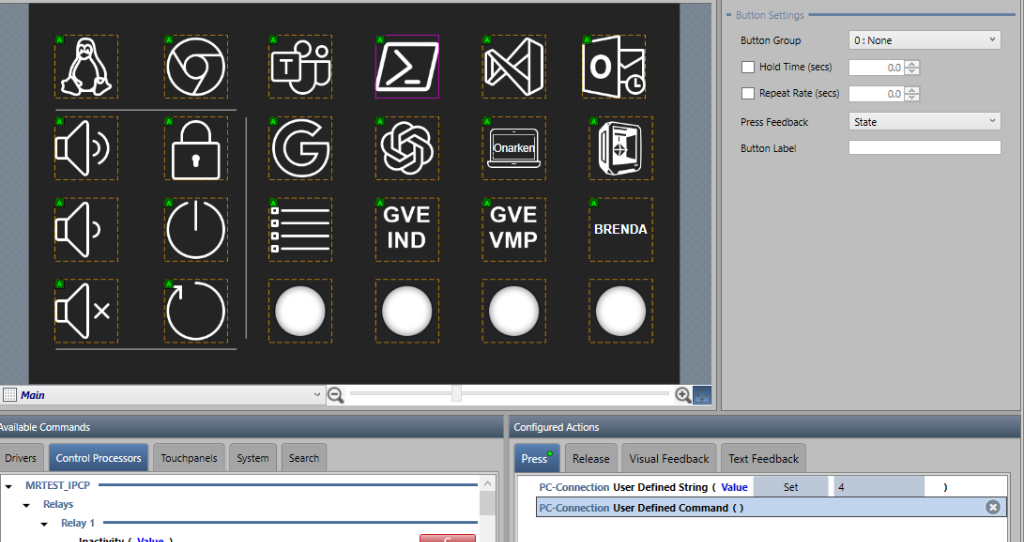This screenshot has width=1024, height=542.
Task: Click the value field containing 4
Action: (878, 487)
